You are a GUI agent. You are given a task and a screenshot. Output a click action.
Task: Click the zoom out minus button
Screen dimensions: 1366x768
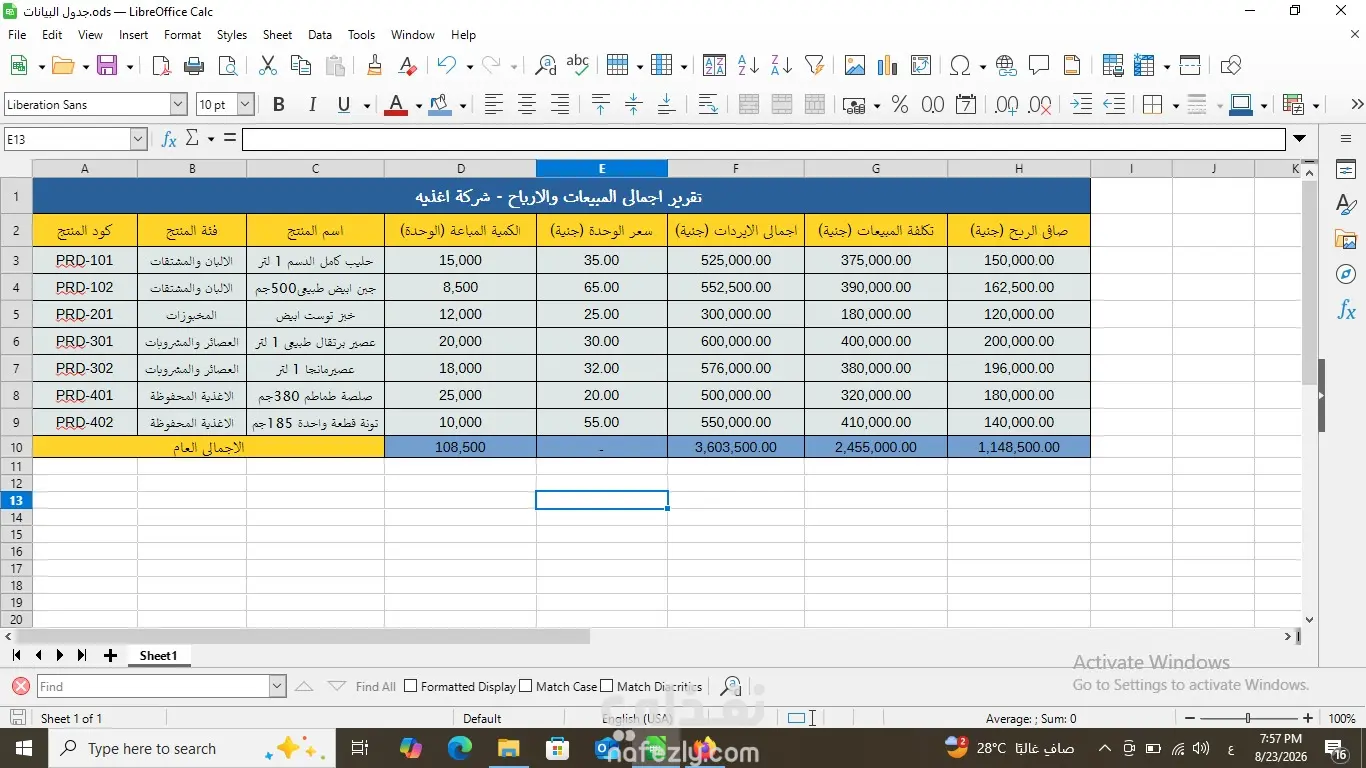[x=1189, y=718]
